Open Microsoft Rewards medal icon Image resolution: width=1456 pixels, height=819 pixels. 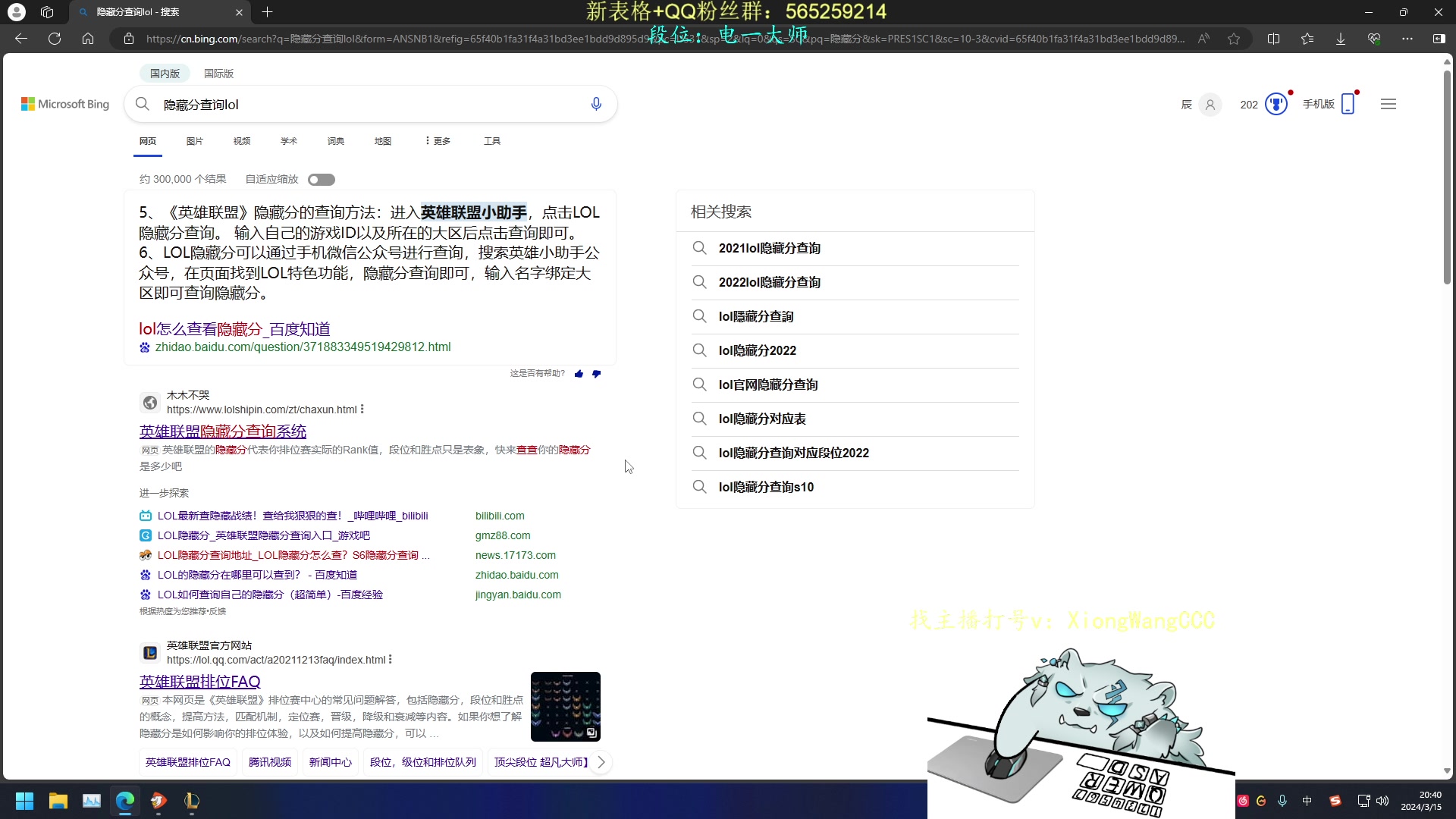1276,104
